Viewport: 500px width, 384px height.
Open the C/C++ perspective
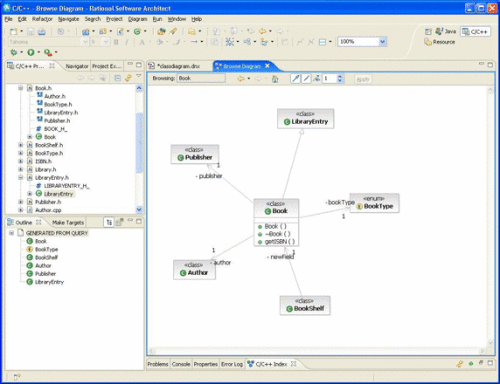tap(476, 32)
